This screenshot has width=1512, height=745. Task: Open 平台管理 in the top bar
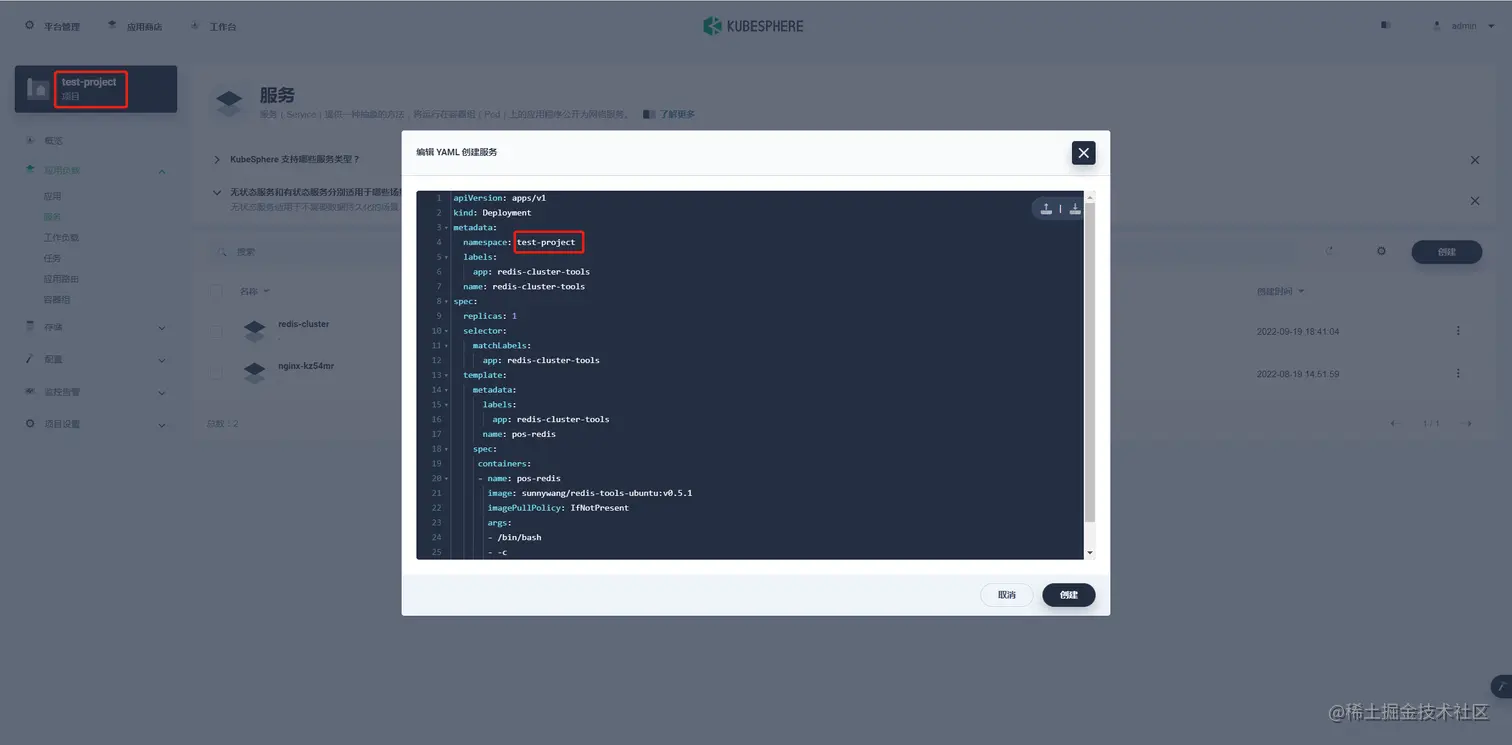coord(53,26)
